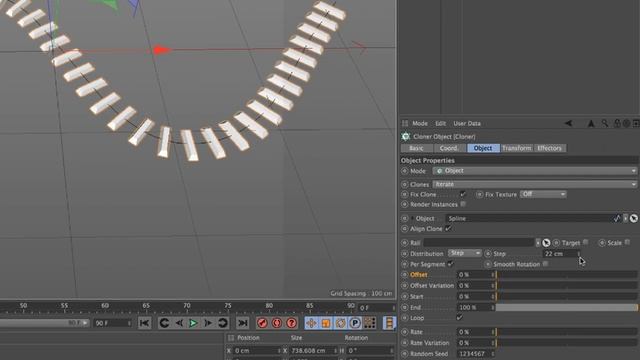Uncheck the Fix Clone checkbox
The width and height of the screenshot is (640, 360).
463,194
